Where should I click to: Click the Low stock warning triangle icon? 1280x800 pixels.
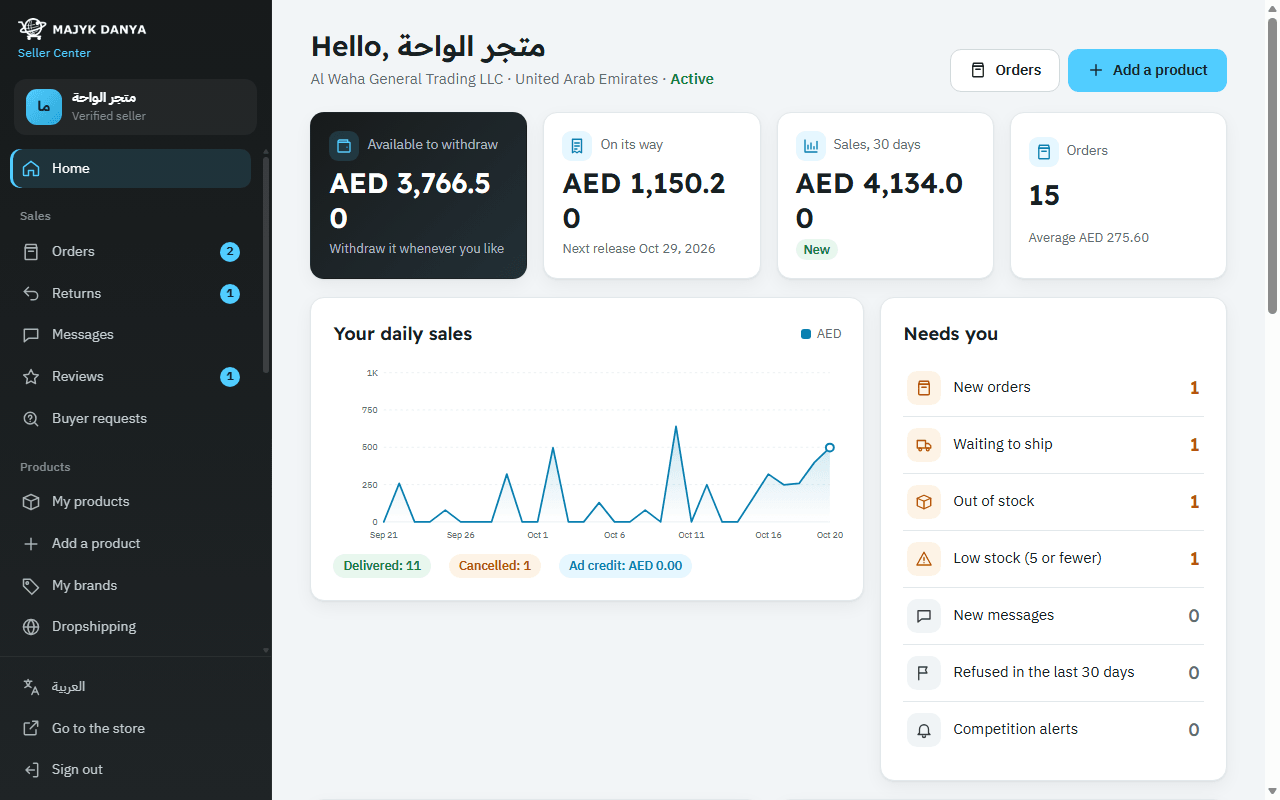coord(924,559)
